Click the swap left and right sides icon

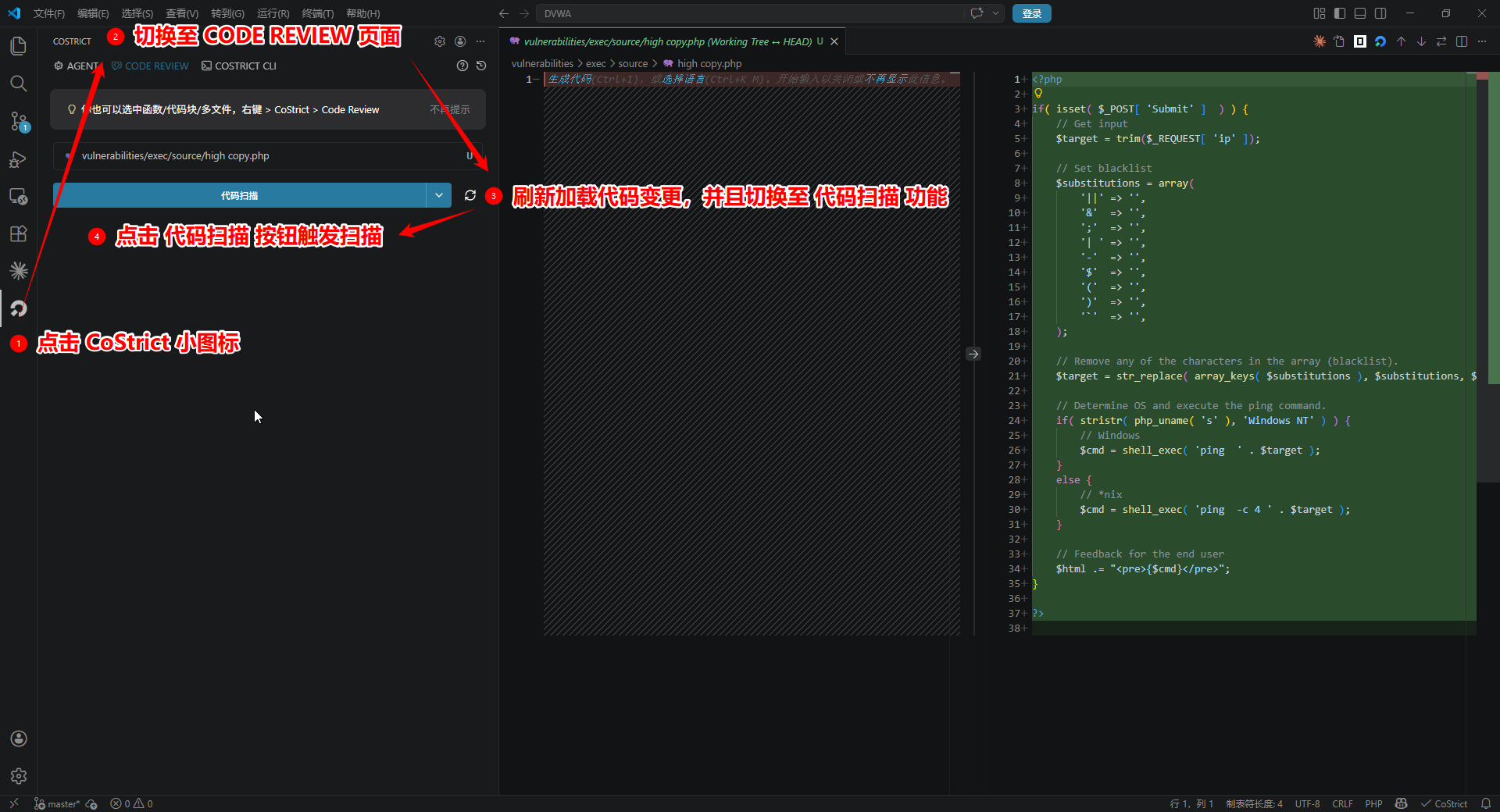(1441, 41)
